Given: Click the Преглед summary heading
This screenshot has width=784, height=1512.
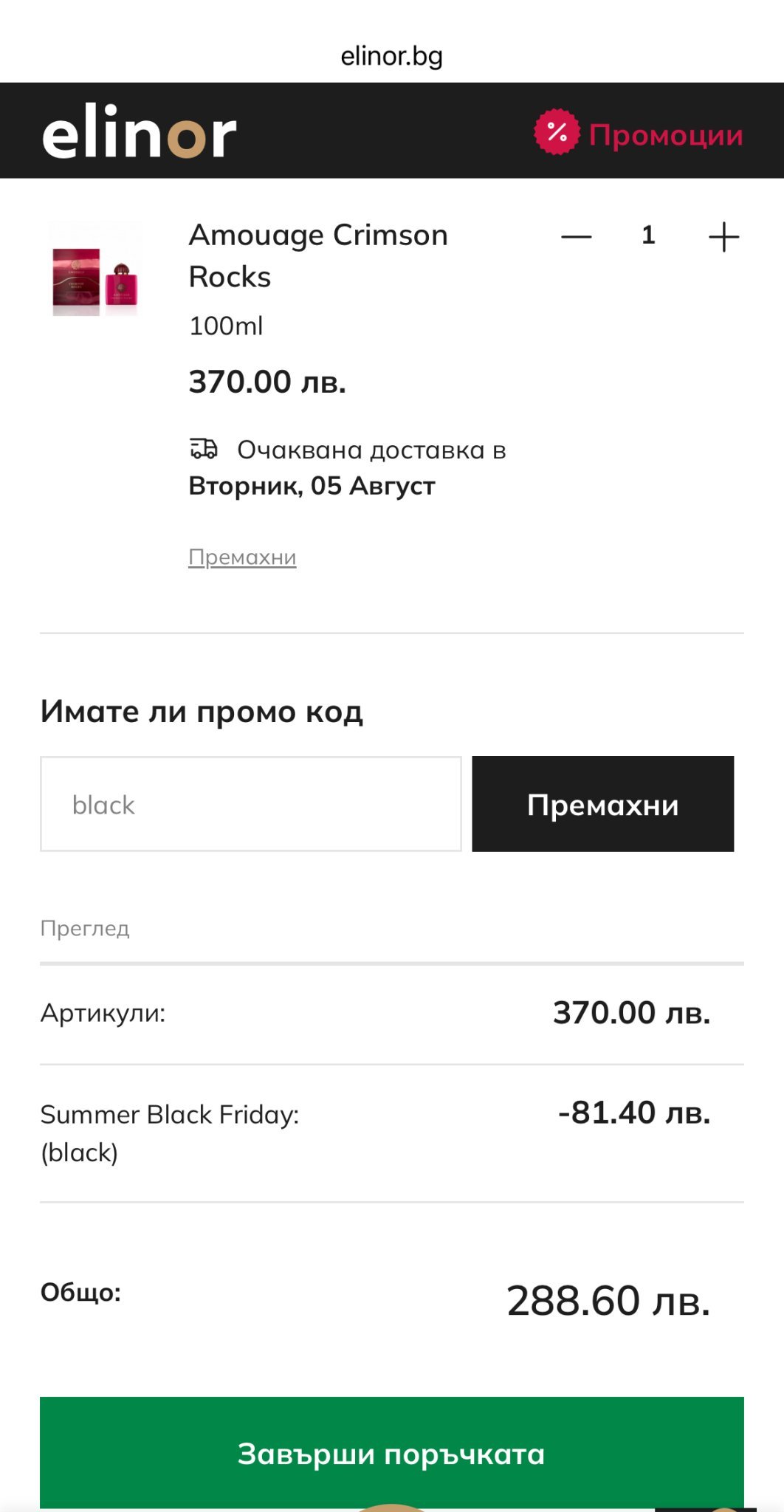Looking at the screenshot, I should pyautogui.click(x=85, y=928).
